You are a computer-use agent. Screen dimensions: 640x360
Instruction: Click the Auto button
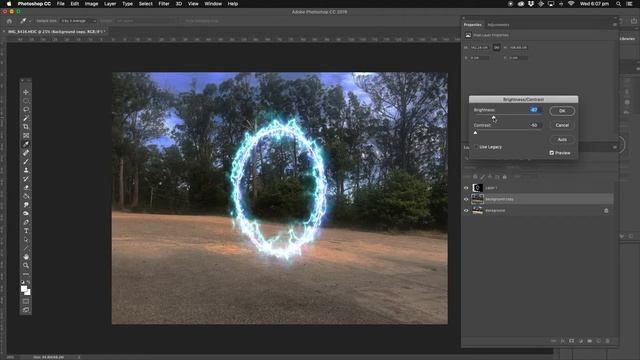pos(562,140)
